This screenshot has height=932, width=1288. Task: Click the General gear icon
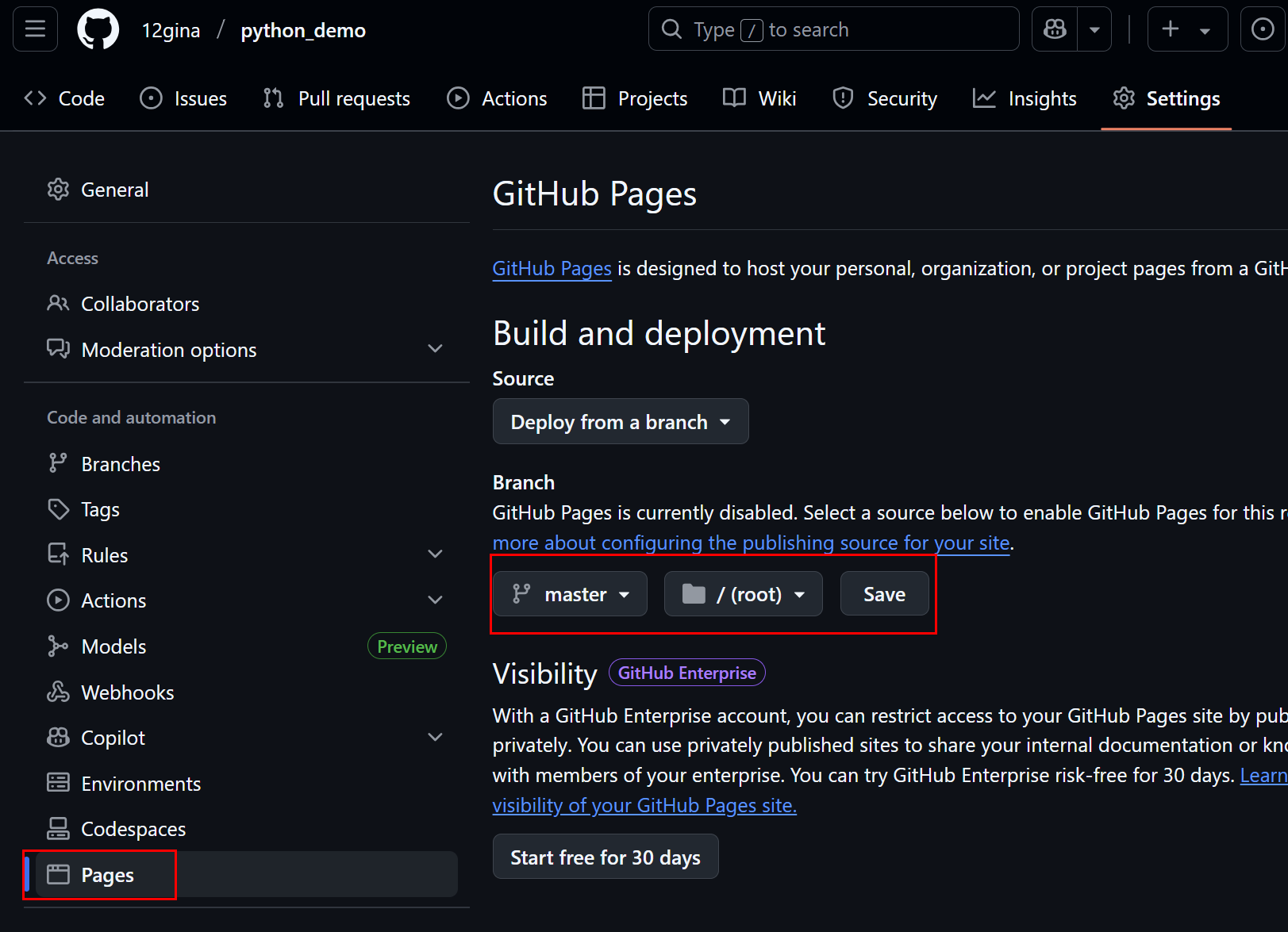click(x=58, y=190)
